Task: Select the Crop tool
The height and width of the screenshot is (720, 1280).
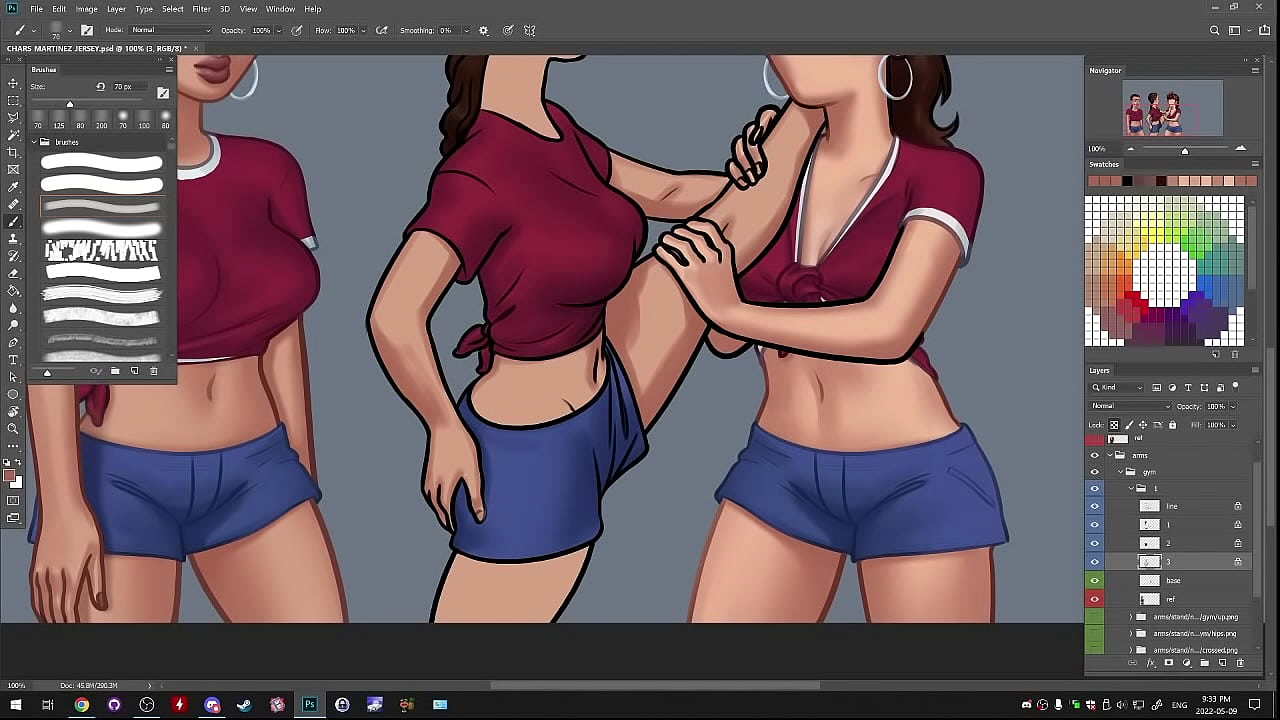Action: [x=14, y=151]
